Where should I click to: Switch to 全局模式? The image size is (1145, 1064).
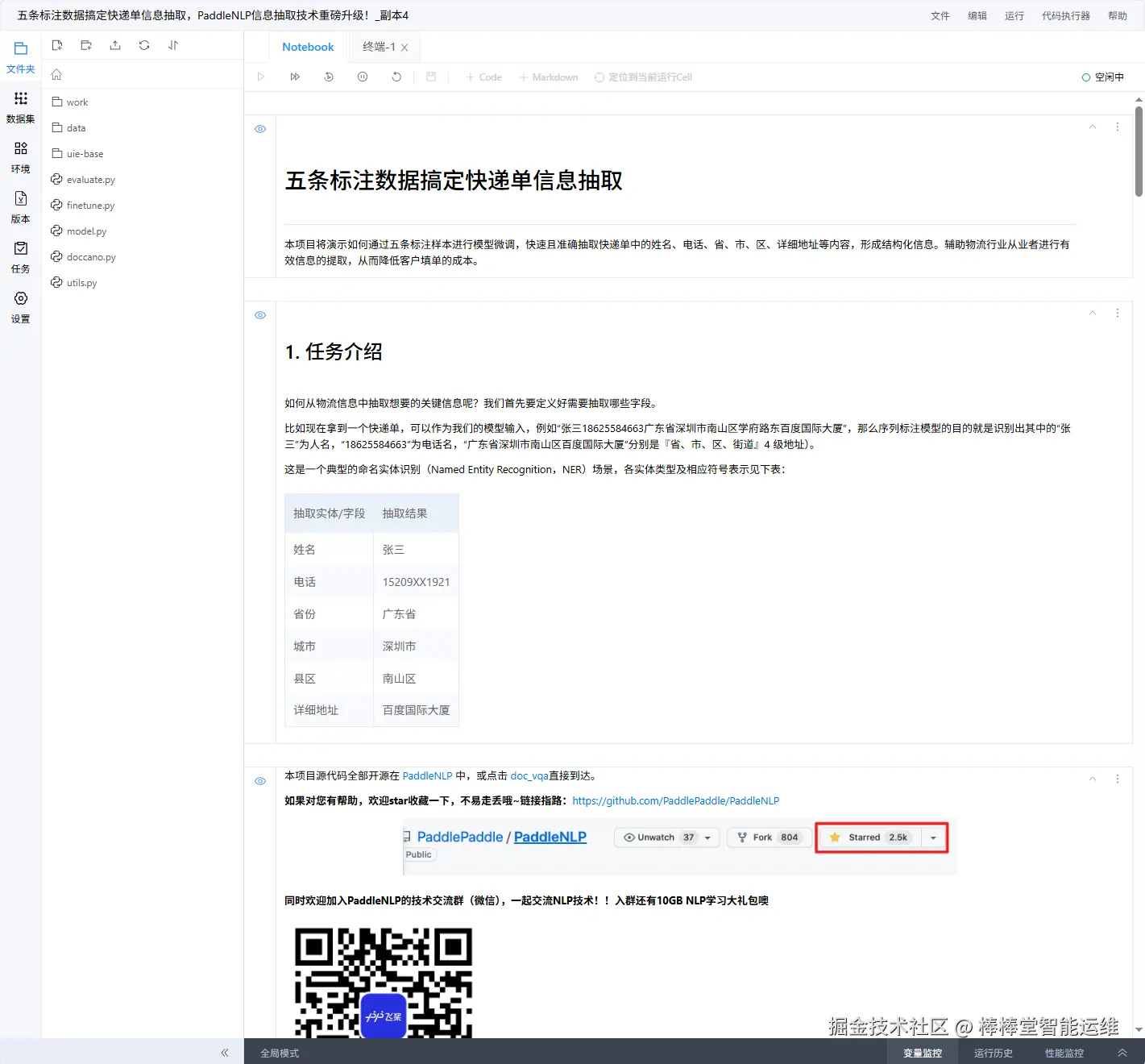280,1053
